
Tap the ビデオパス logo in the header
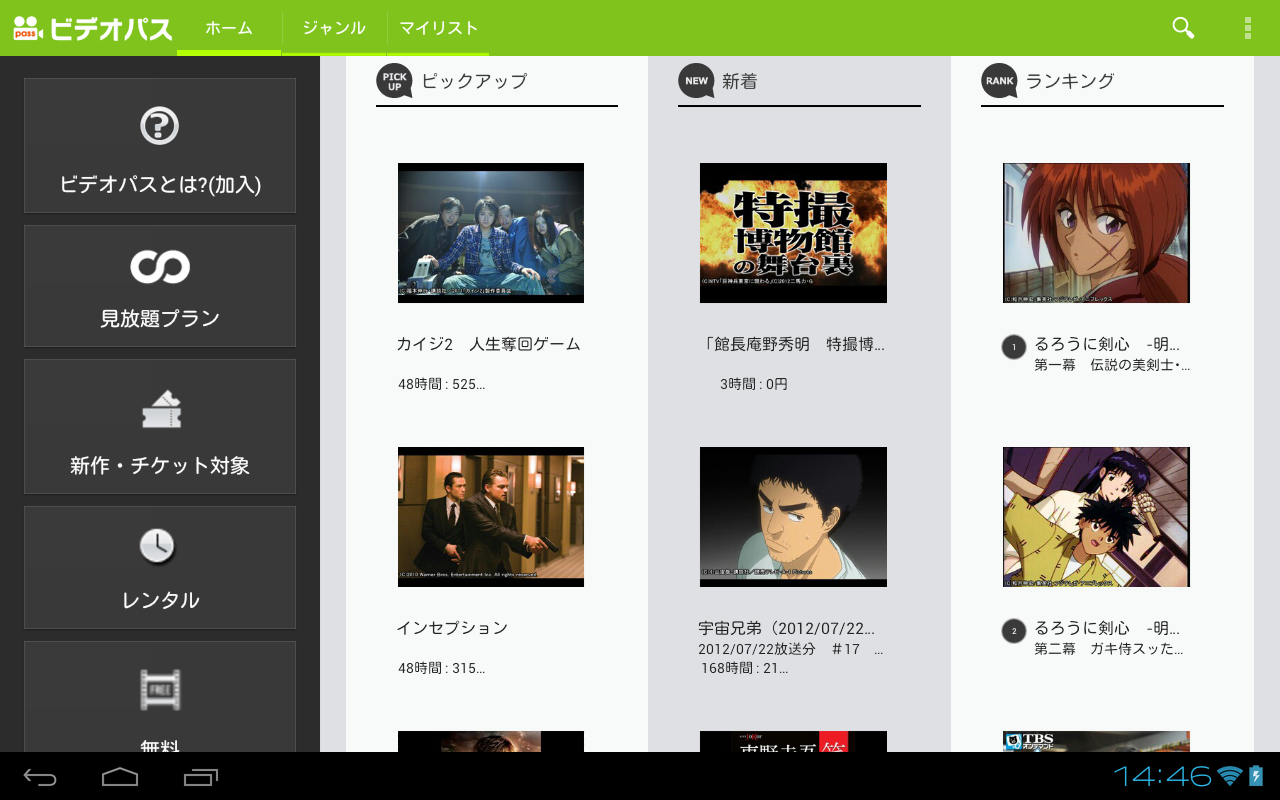[x=93, y=28]
